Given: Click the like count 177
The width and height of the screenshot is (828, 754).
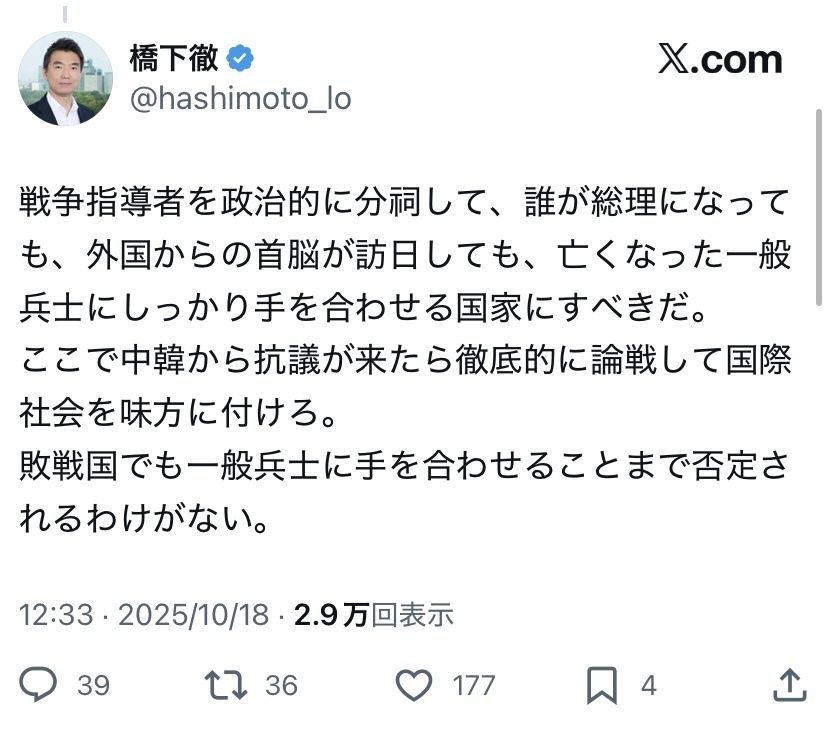Looking at the screenshot, I should tap(472, 685).
